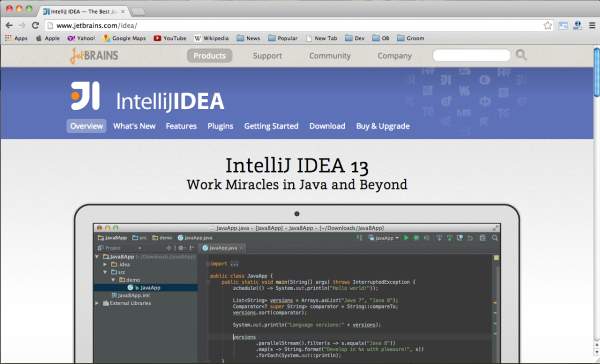Open the Wikipedia bookmark

[211, 38]
